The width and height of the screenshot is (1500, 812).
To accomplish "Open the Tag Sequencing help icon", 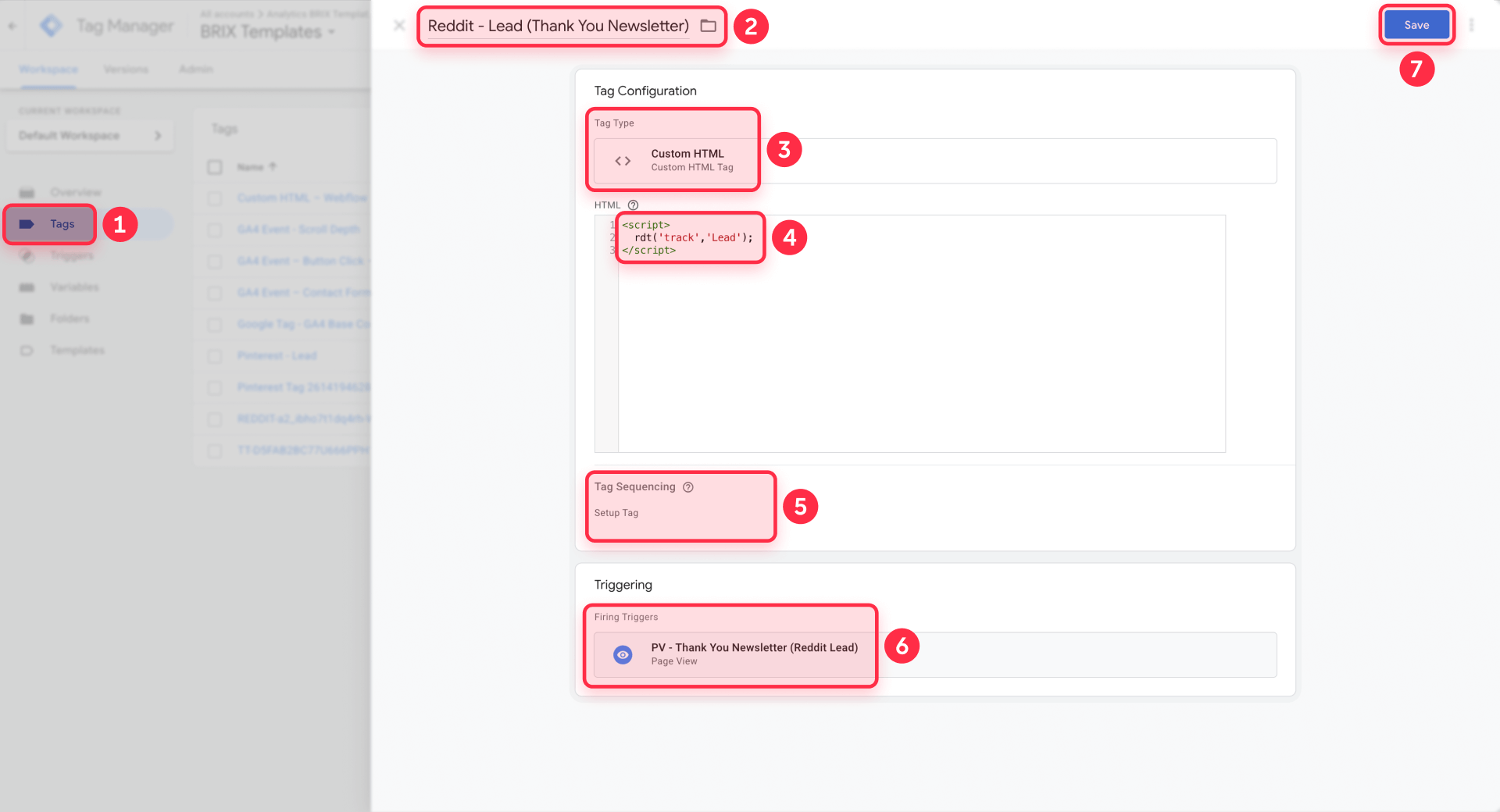I will tap(687, 487).
